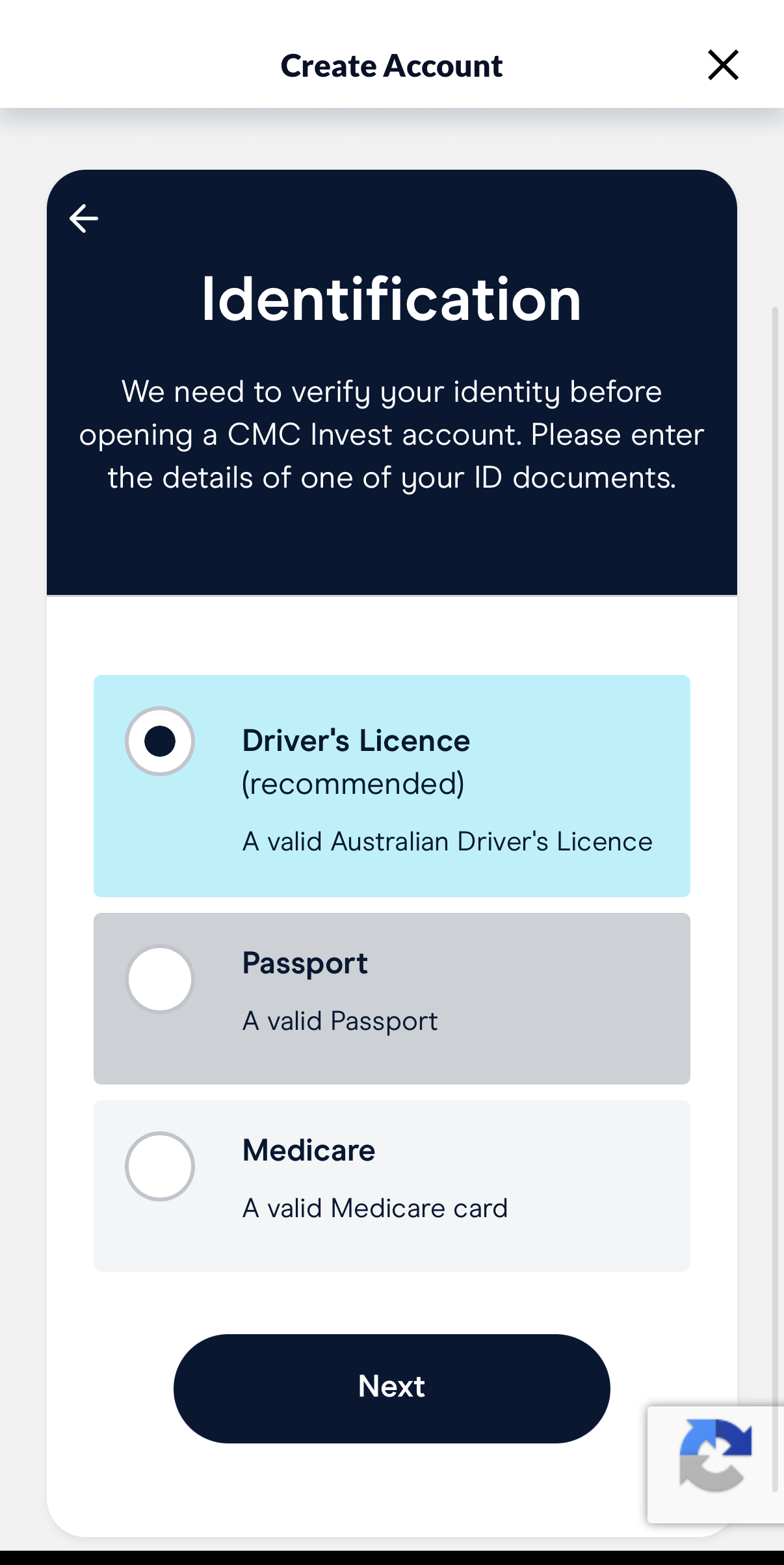The height and width of the screenshot is (1565, 784).
Task: Select the Medicare radio button
Action: (160, 1166)
